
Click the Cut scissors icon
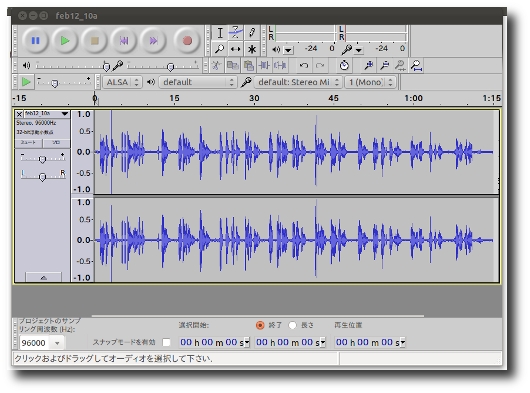click(x=216, y=65)
